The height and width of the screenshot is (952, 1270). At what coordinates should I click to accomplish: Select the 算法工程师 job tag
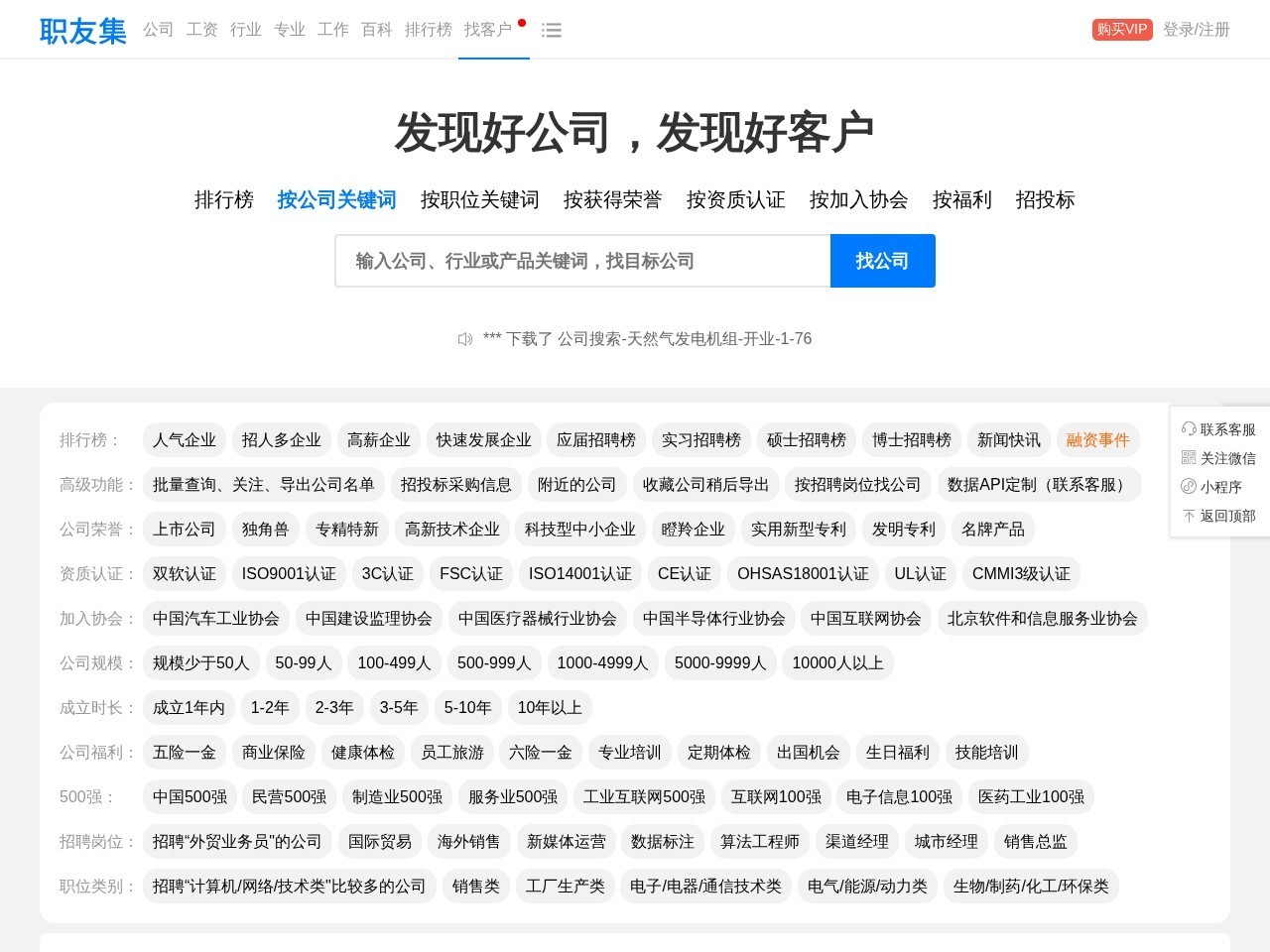click(760, 842)
